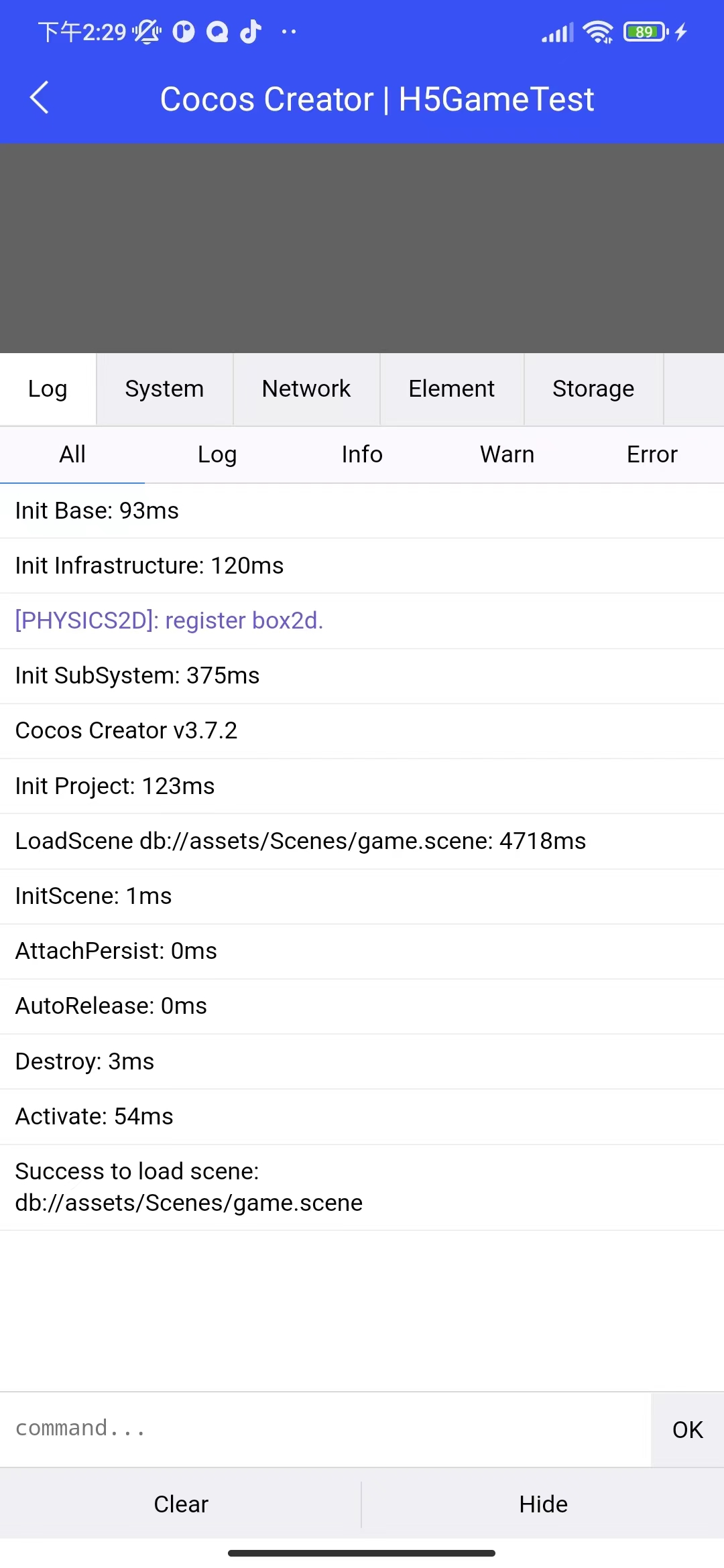Tap the TikTok status bar icon
Screen dimensions: 724x1568
click(251, 31)
